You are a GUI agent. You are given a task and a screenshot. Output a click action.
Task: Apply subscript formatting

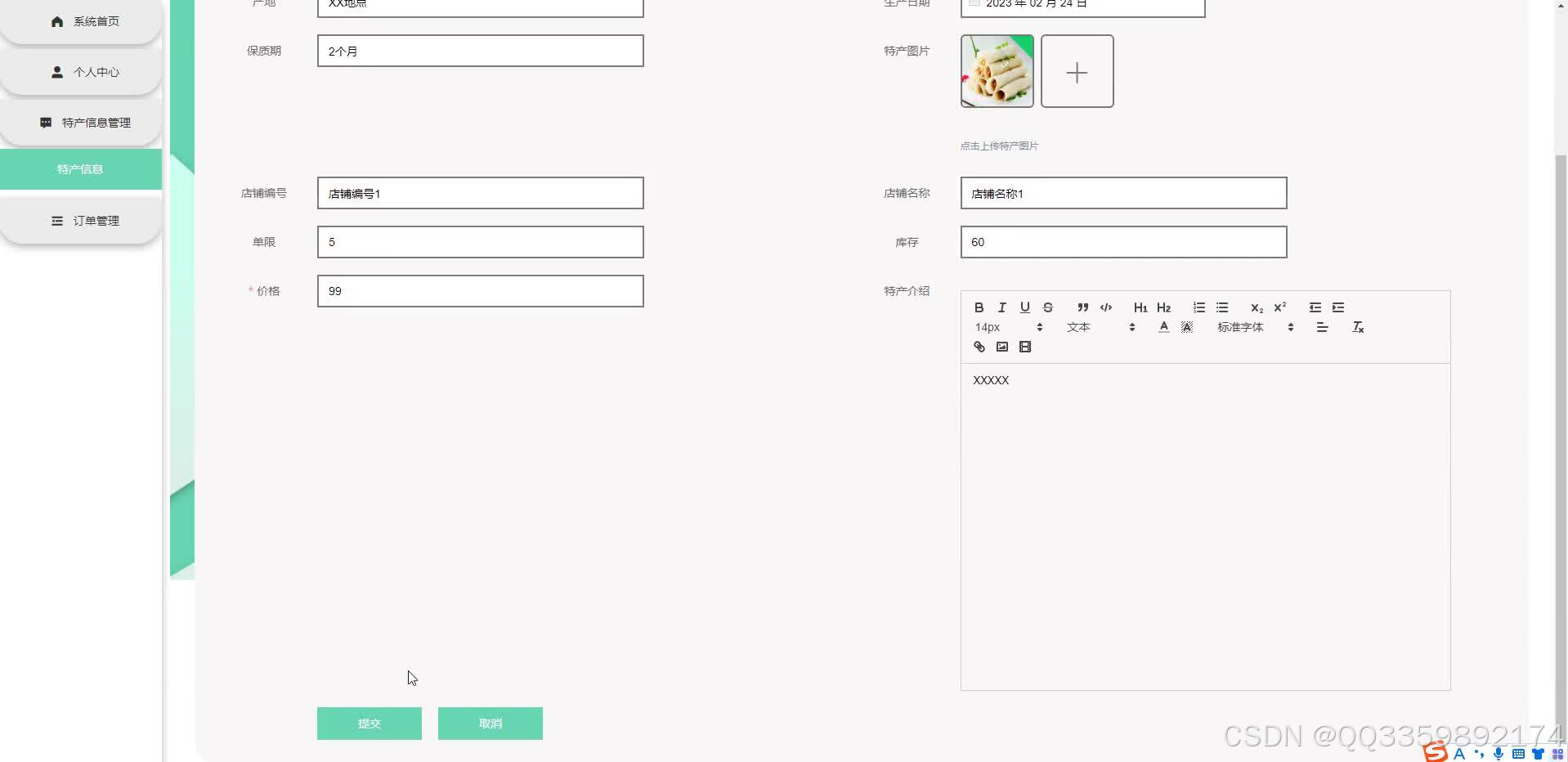tap(1257, 307)
